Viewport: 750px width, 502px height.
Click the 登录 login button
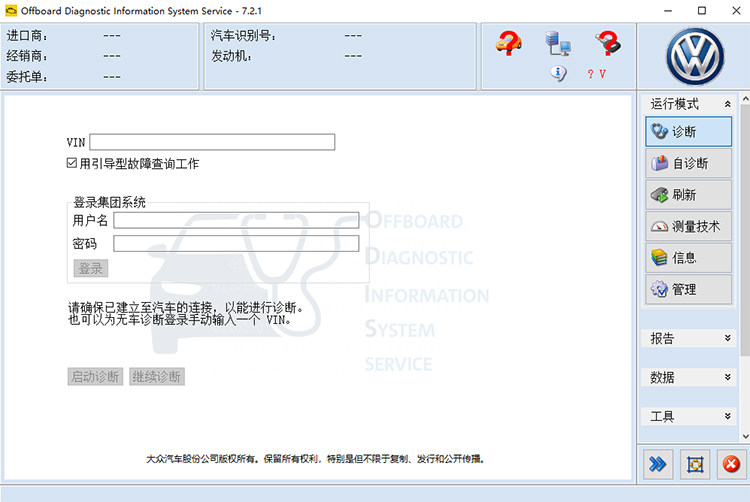coord(91,268)
